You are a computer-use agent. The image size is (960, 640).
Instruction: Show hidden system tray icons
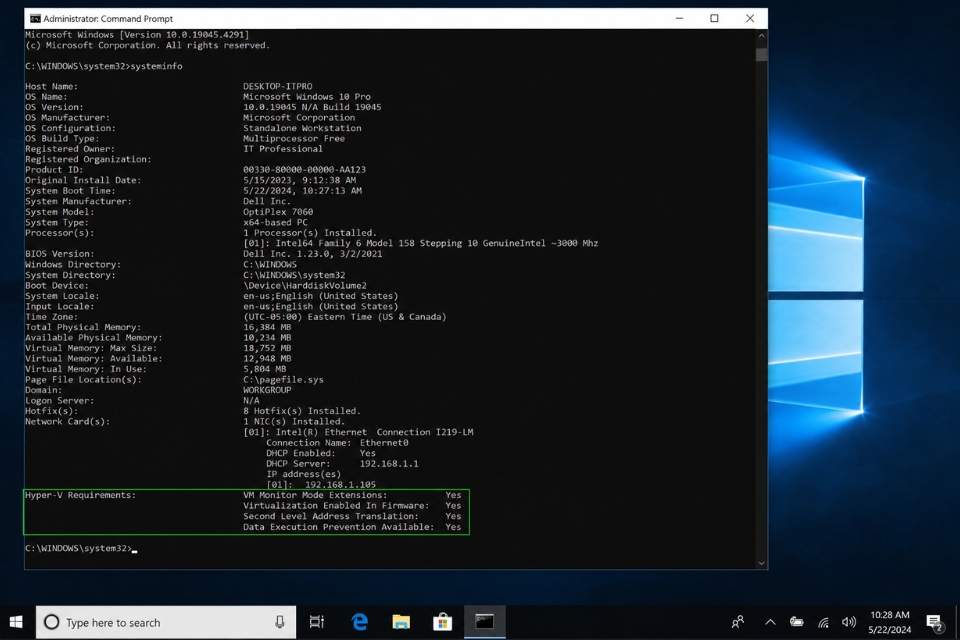(x=770, y=622)
